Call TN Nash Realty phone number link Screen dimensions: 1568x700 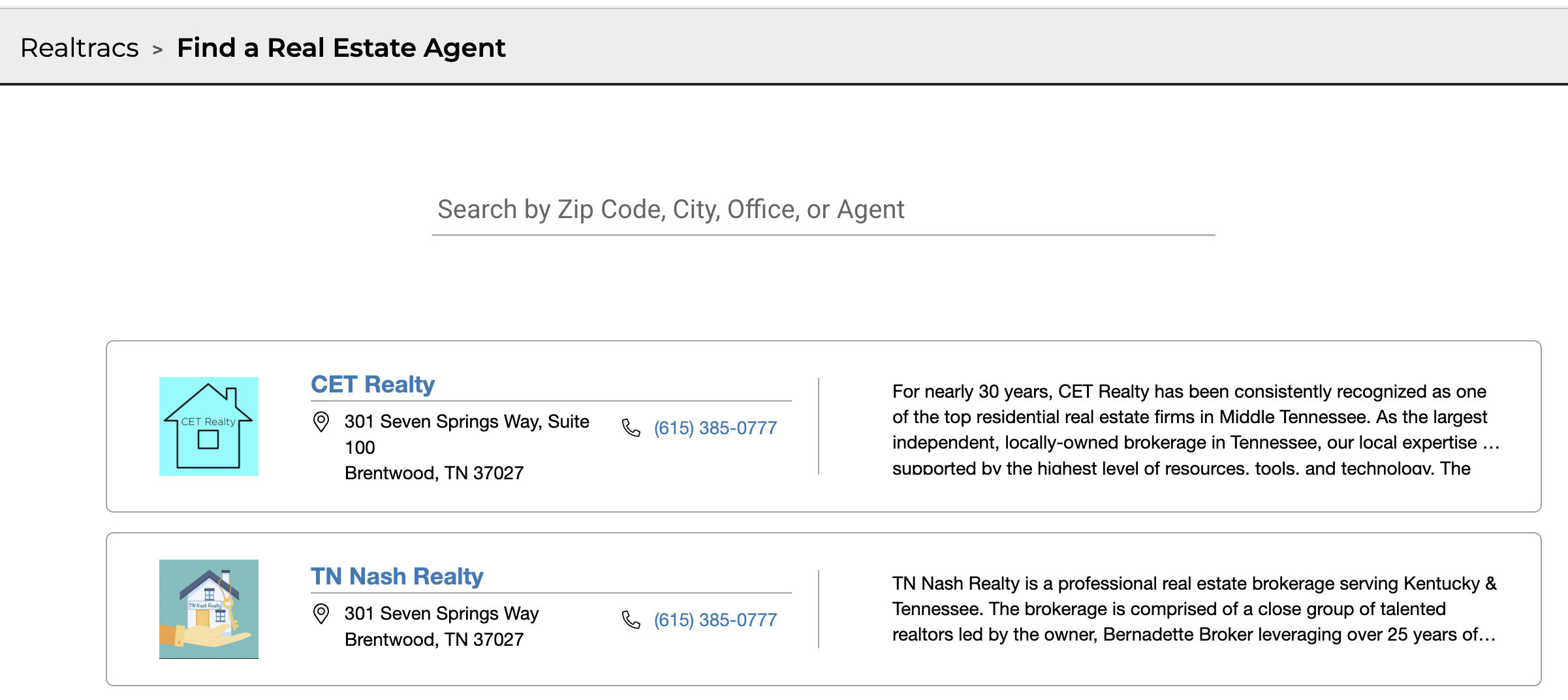[x=715, y=620]
